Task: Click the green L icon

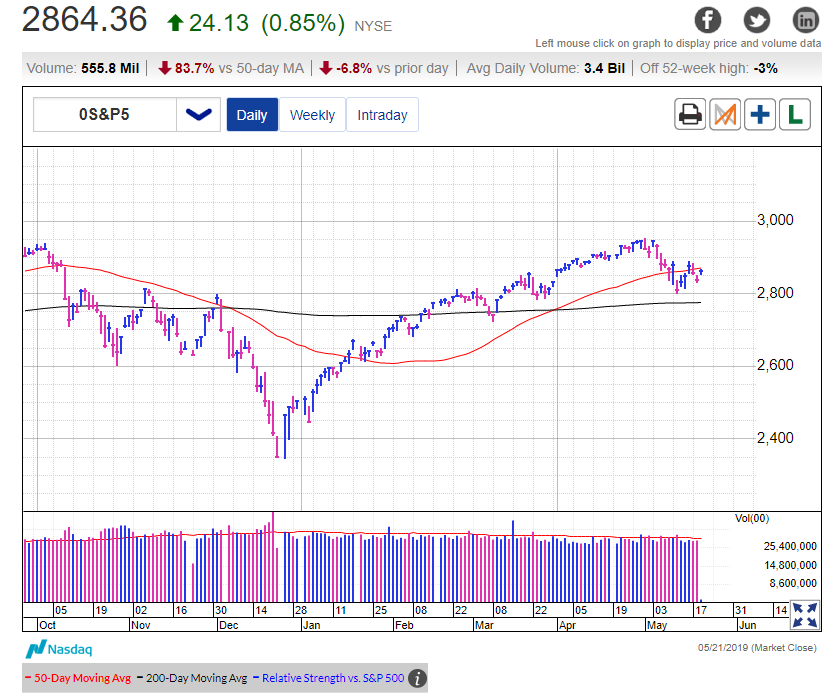Action: point(795,115)
